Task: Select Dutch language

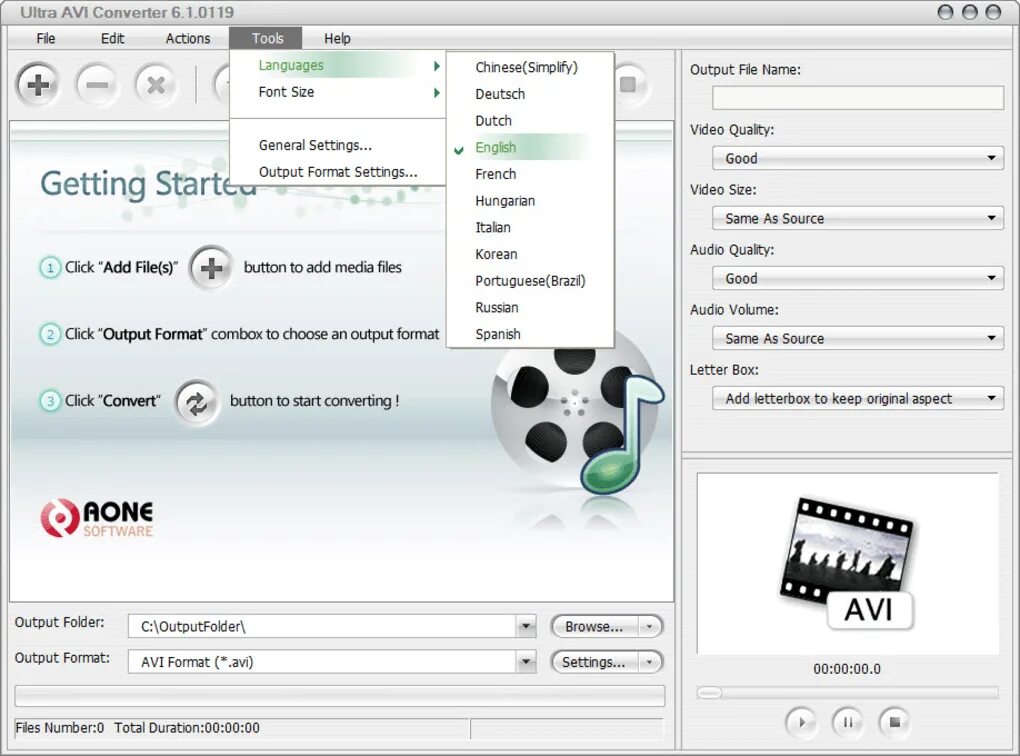Action: click(x=530, y=120)
